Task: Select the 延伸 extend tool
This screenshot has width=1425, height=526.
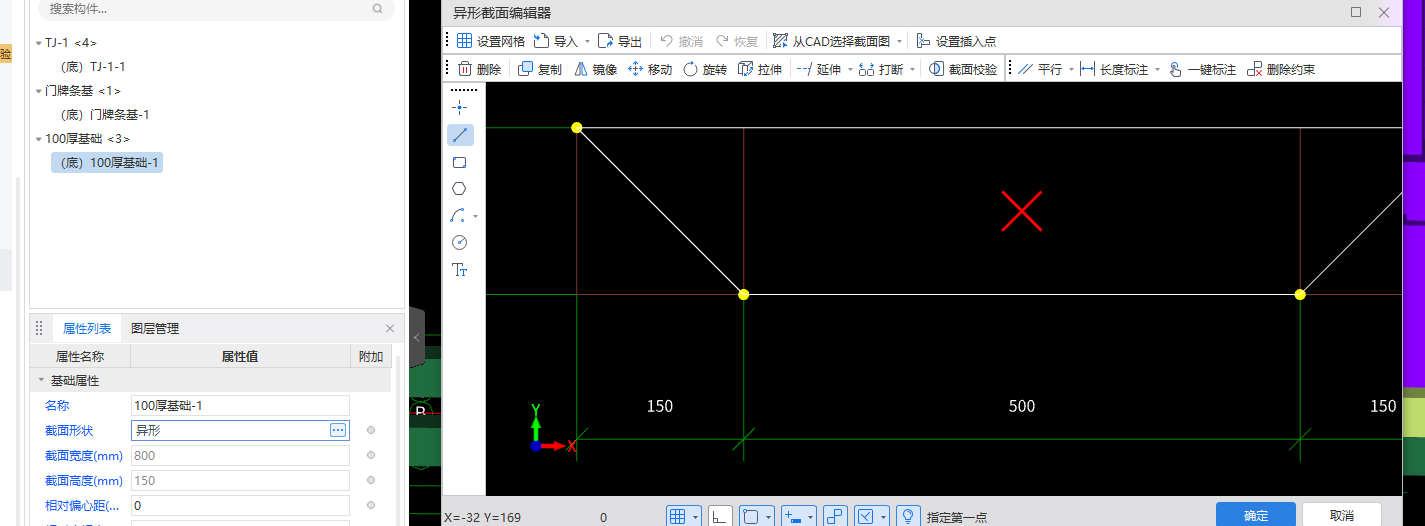Action: [819, 69]
